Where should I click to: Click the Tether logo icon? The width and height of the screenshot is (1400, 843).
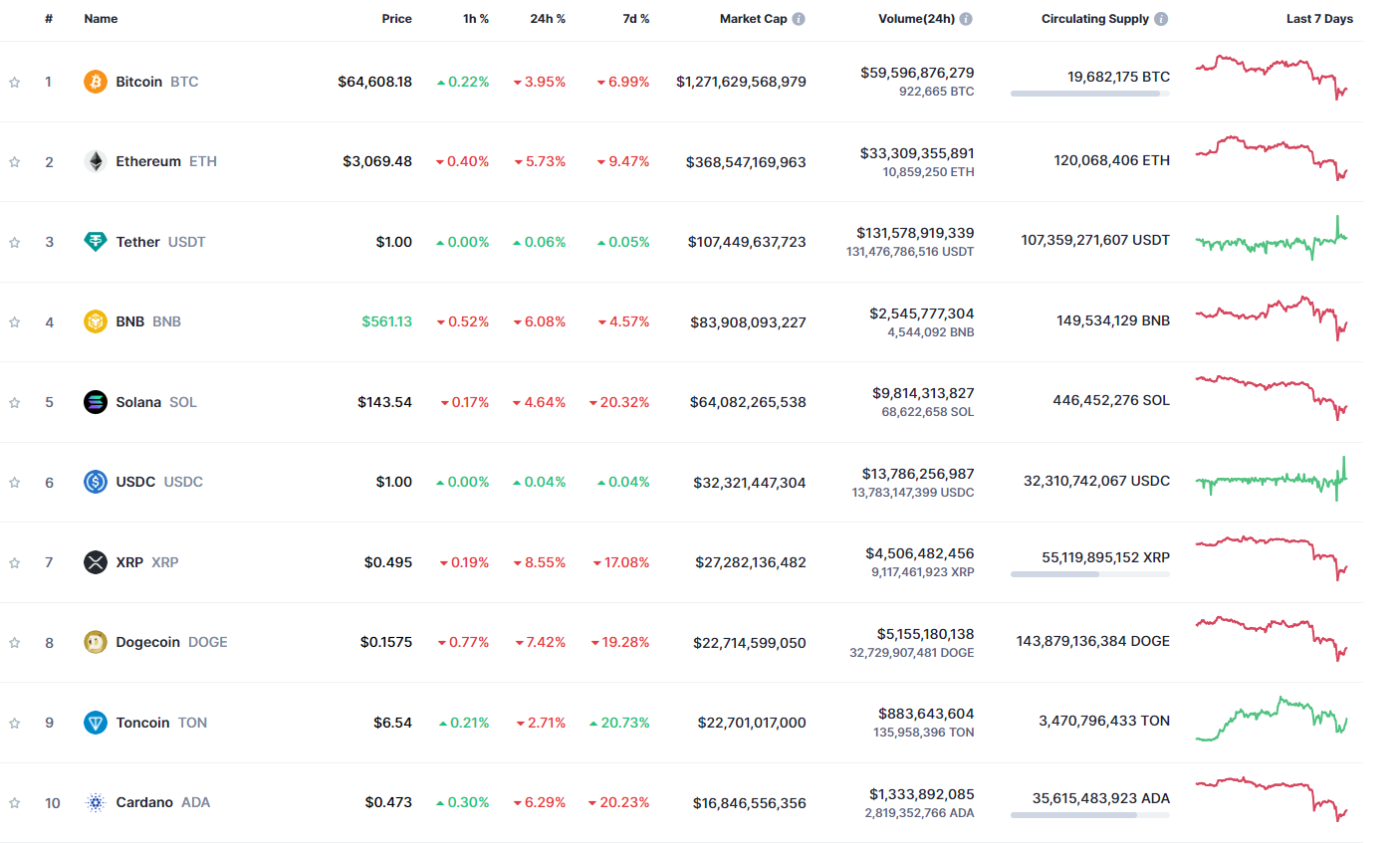pyautogui.click(x=96, y=242)
